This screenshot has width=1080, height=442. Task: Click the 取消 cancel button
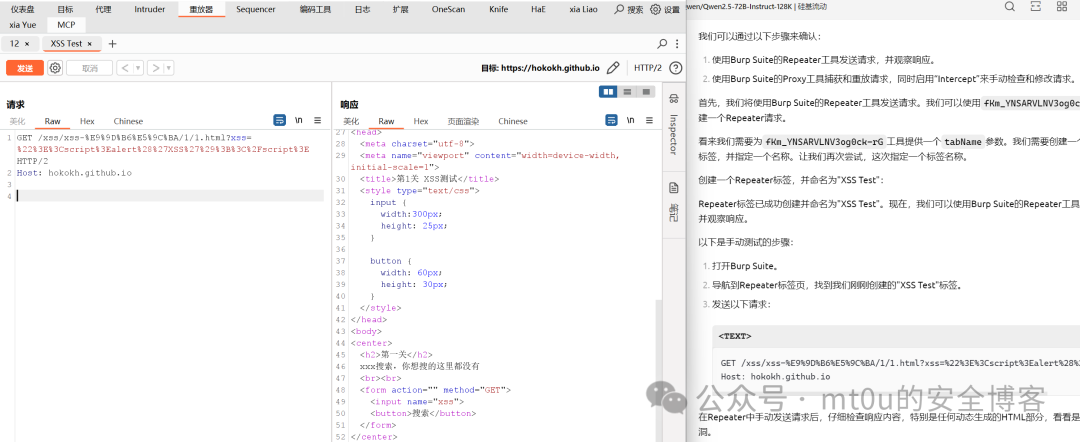point(90,68)
